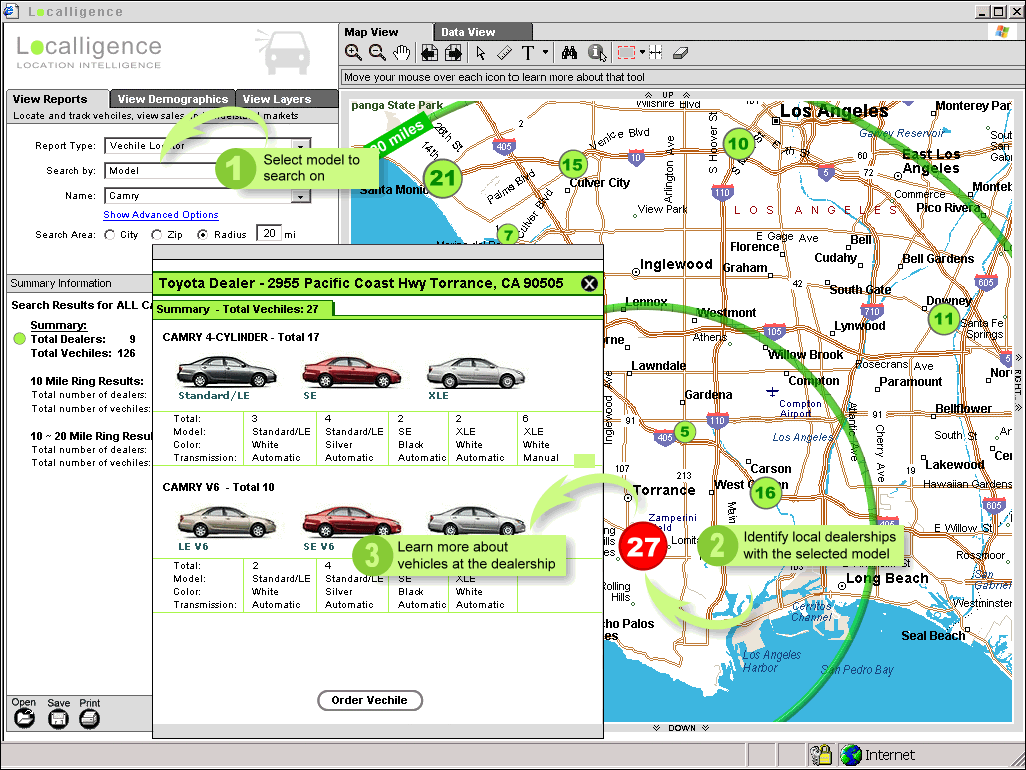1026x770 pixels.
Task: Pan the map DOWN using bottom arrows
Action: [x=681, y=728]
